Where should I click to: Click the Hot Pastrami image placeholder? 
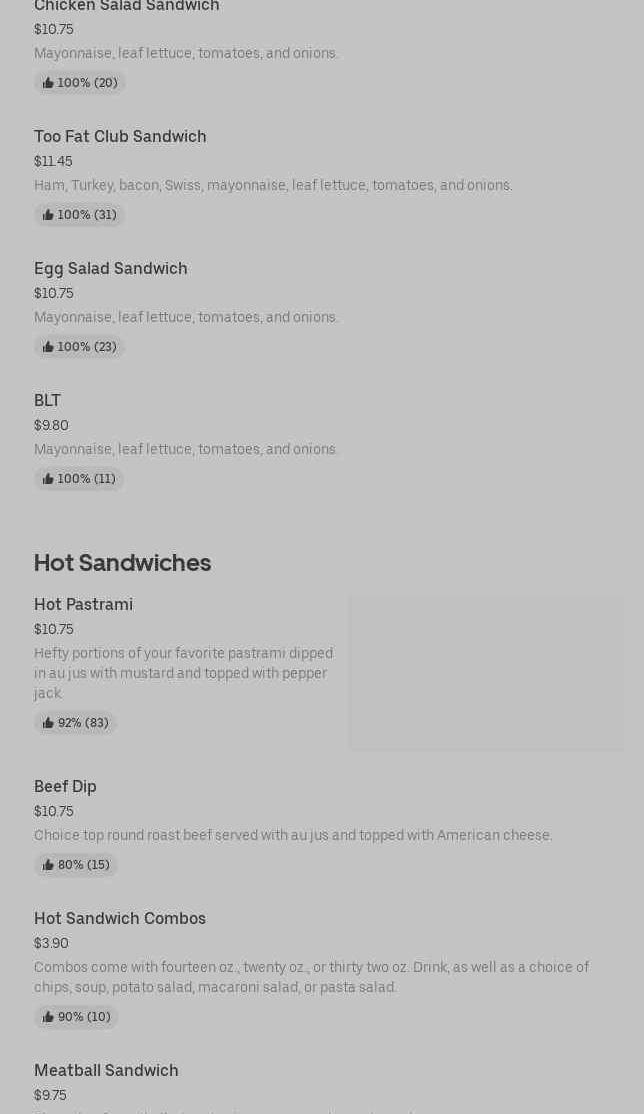click(x=486, y=673)
